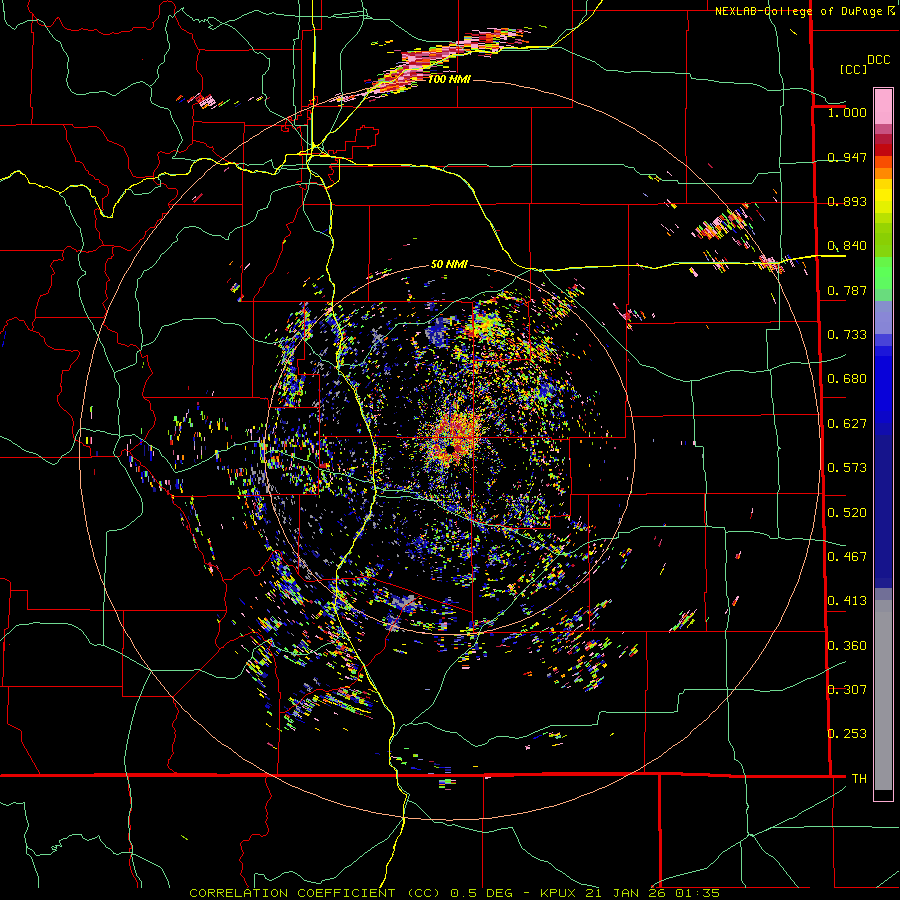The width and height of the screenshot is (900, 900).
Task: Select the 0.467 scale label
Action: click(847, 557)
